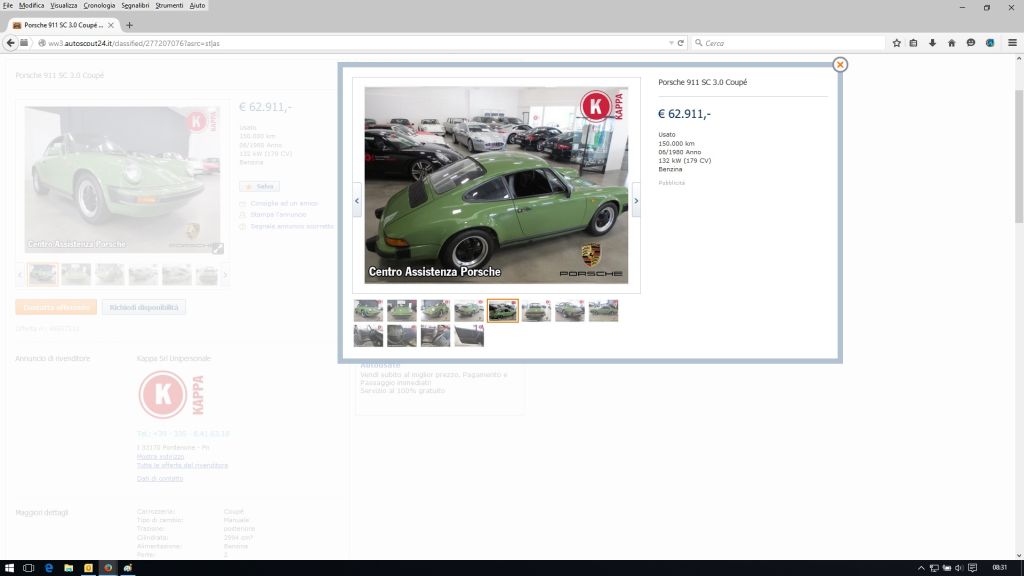Screen dimensions: 1024x576
Task: Open the first thumbnail in the popup's top row
Action: (x=368, y=311)
